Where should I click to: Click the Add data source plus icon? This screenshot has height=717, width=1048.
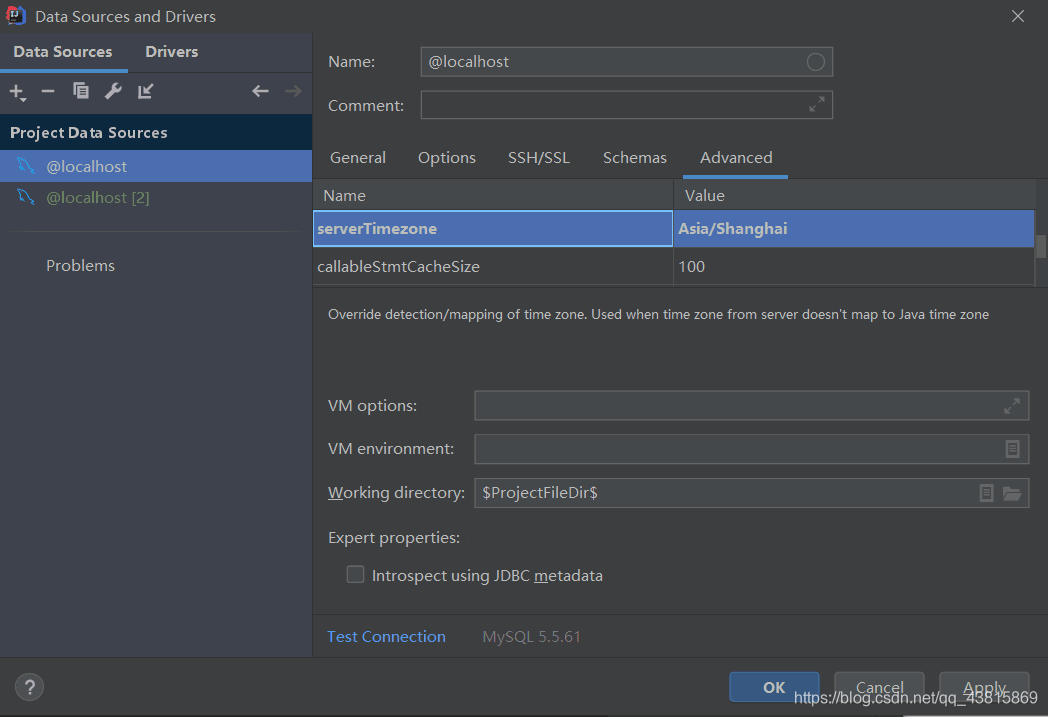pos(17,92)
